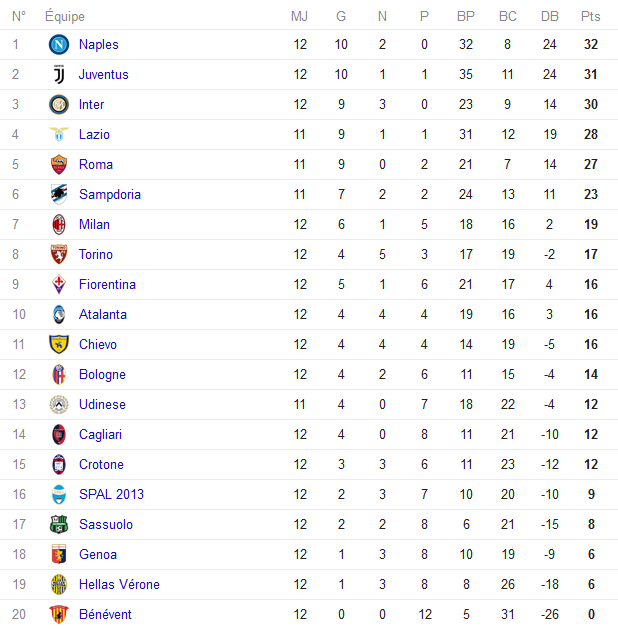Open the Bologne team page link
Image resolution: width=618 pixels, height=629 pixels.
pyautogui.click(x=102, y=374)
